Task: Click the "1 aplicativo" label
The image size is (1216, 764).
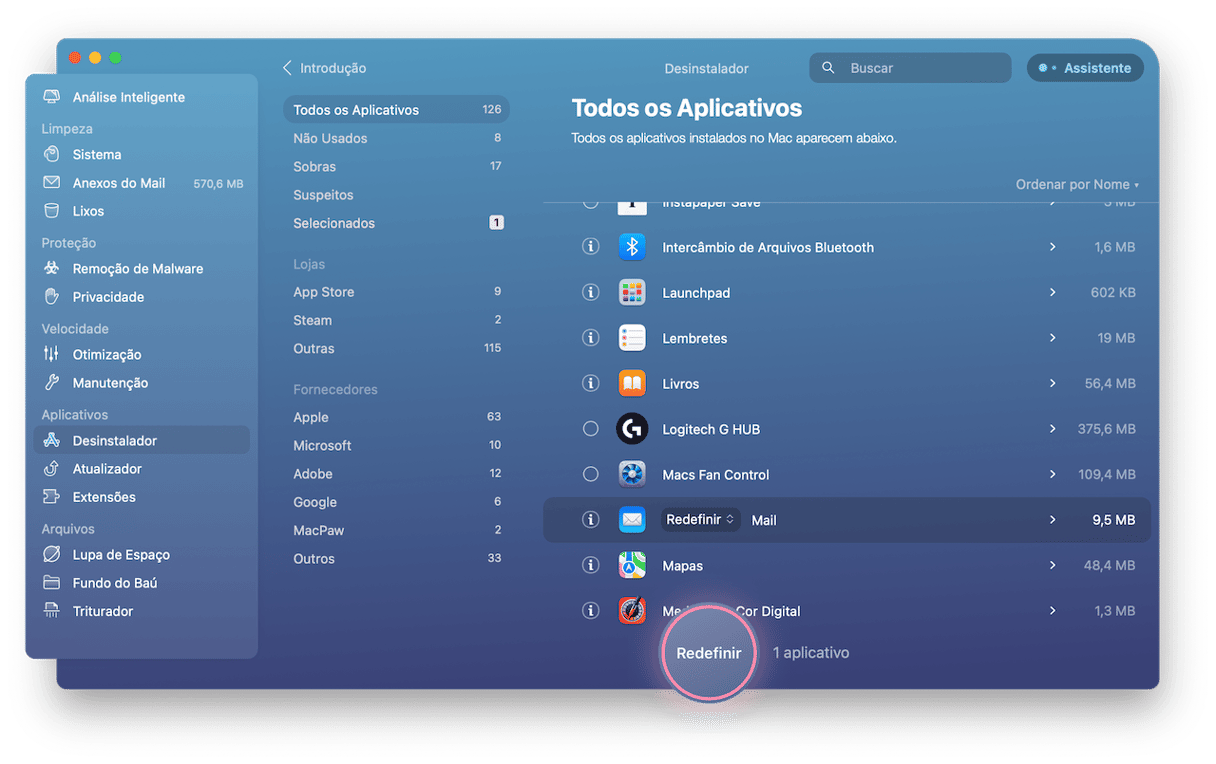Action: point(811,653)
